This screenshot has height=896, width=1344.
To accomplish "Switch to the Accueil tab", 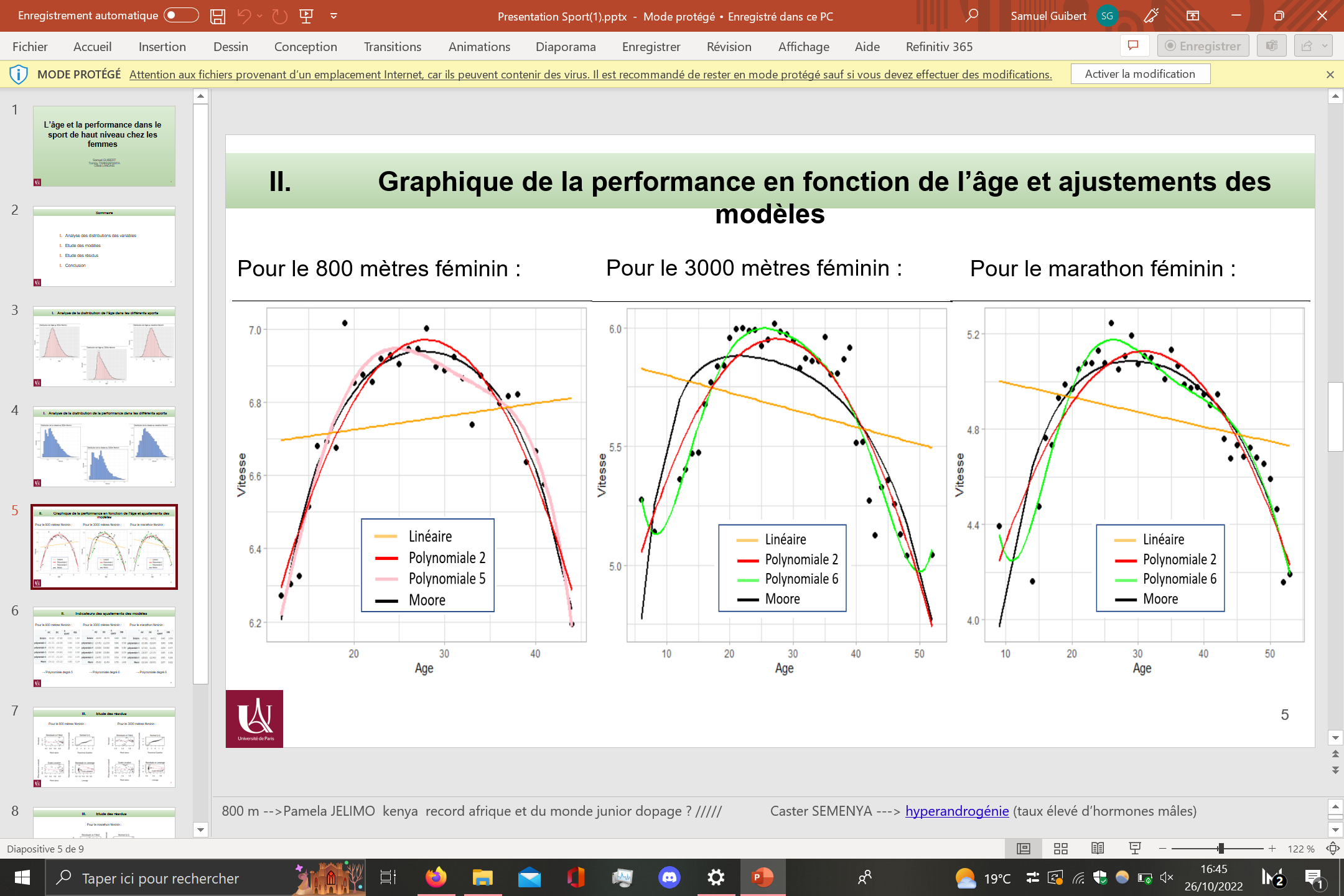I will point(92,47).
